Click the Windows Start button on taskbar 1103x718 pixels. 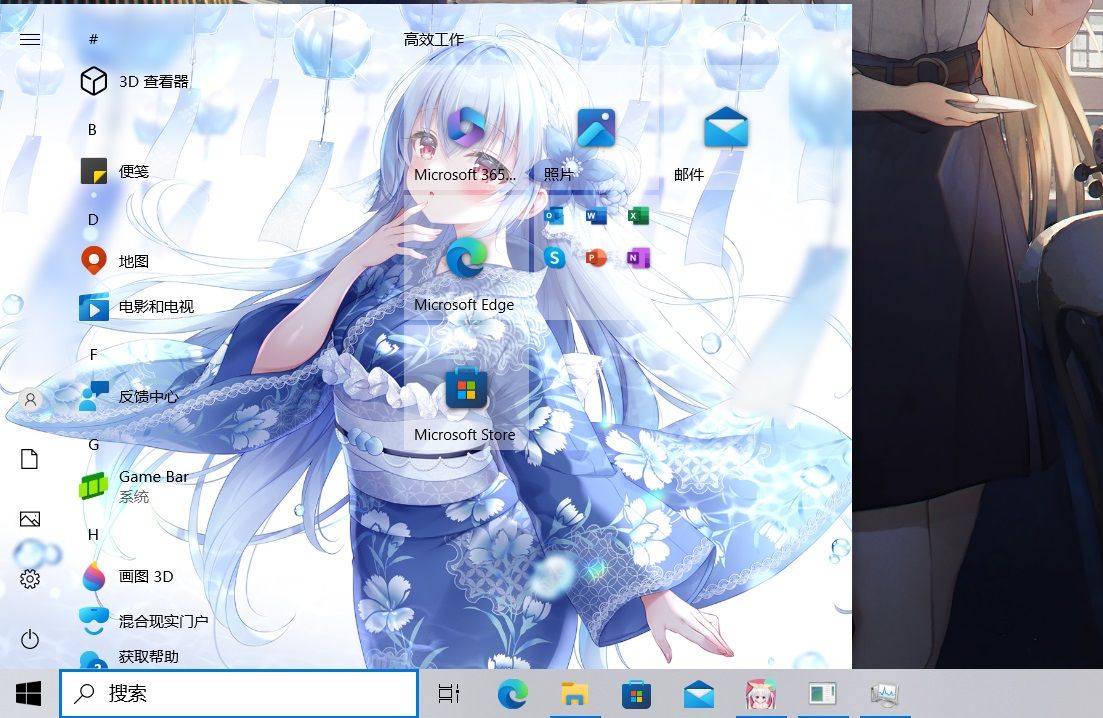coord(28,694)
